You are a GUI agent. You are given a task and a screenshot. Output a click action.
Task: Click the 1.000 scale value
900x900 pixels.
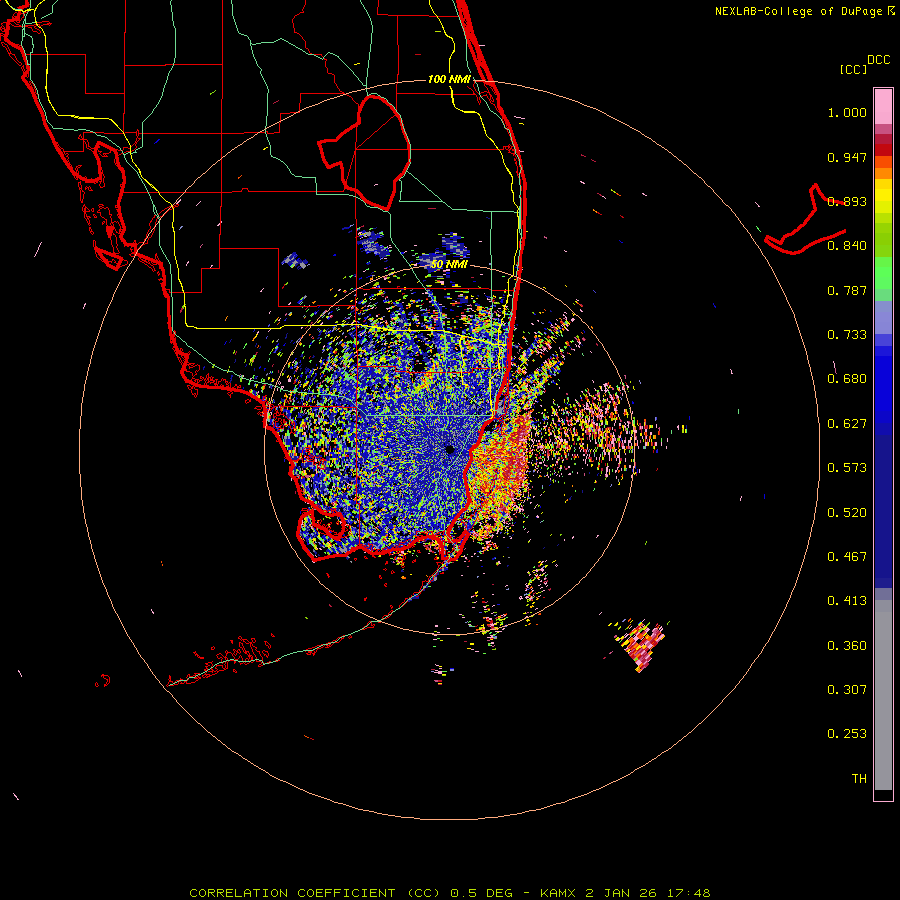coord(847,112)
